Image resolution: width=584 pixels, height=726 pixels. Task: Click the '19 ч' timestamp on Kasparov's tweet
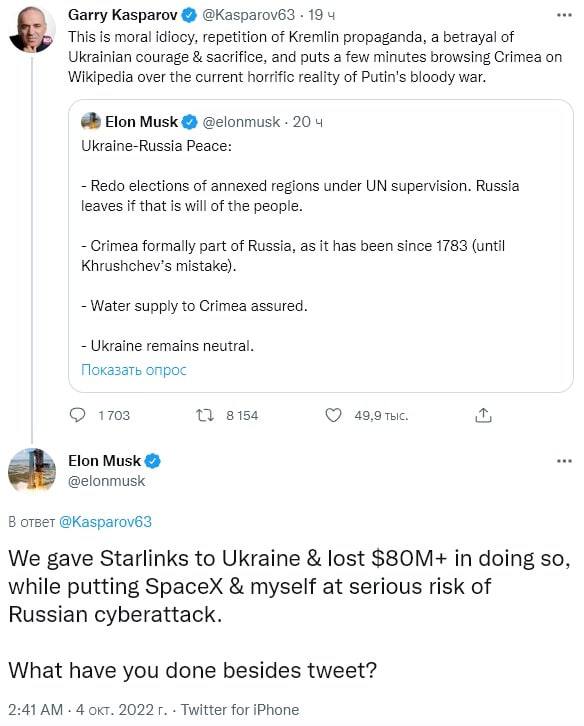[321, 15]
